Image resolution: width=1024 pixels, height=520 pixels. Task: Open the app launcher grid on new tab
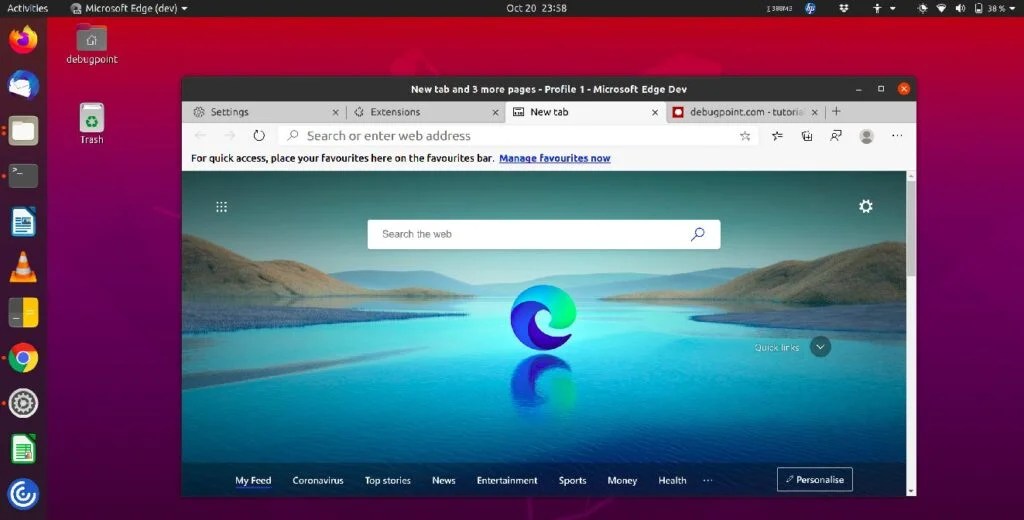click(x=221, y=207)
